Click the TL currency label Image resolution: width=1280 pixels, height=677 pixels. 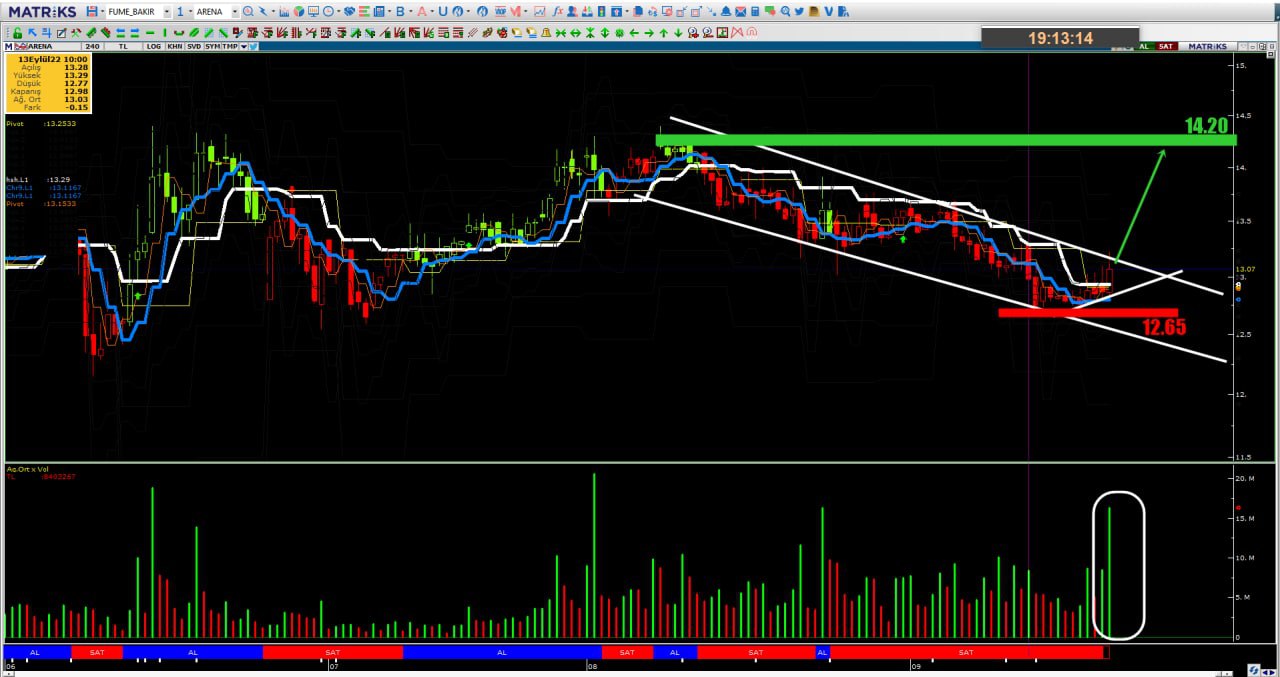point(123,47)
